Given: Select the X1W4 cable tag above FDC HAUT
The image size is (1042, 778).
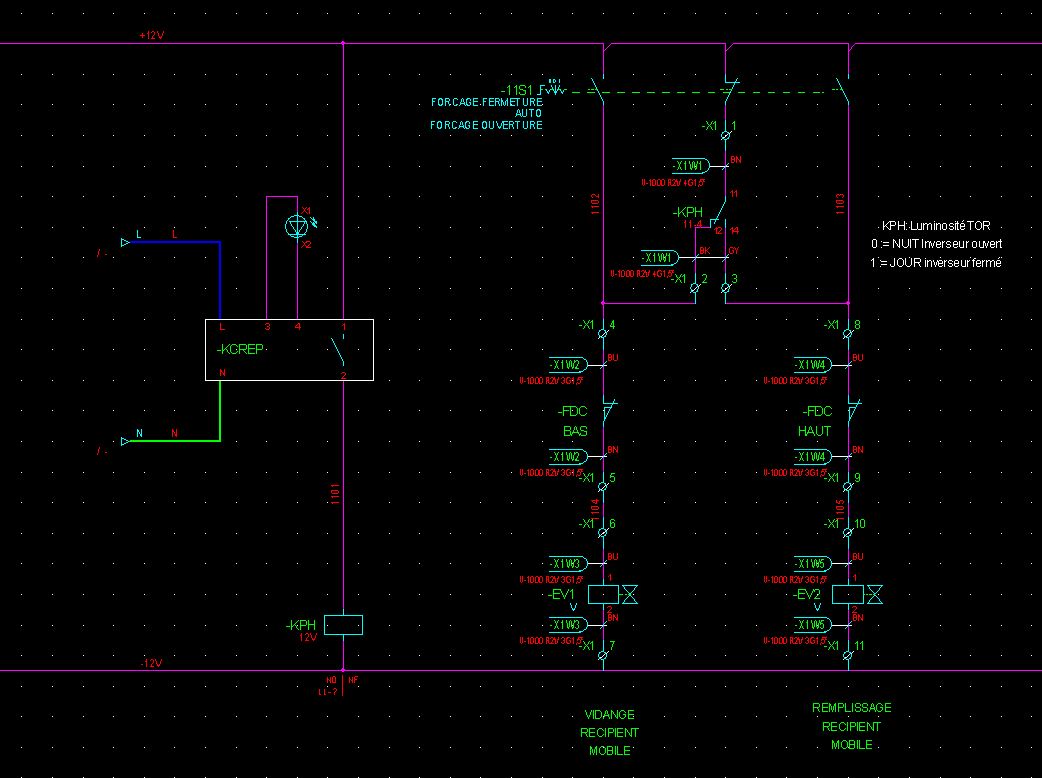Looking at the screenshot, I should [810, 364].
